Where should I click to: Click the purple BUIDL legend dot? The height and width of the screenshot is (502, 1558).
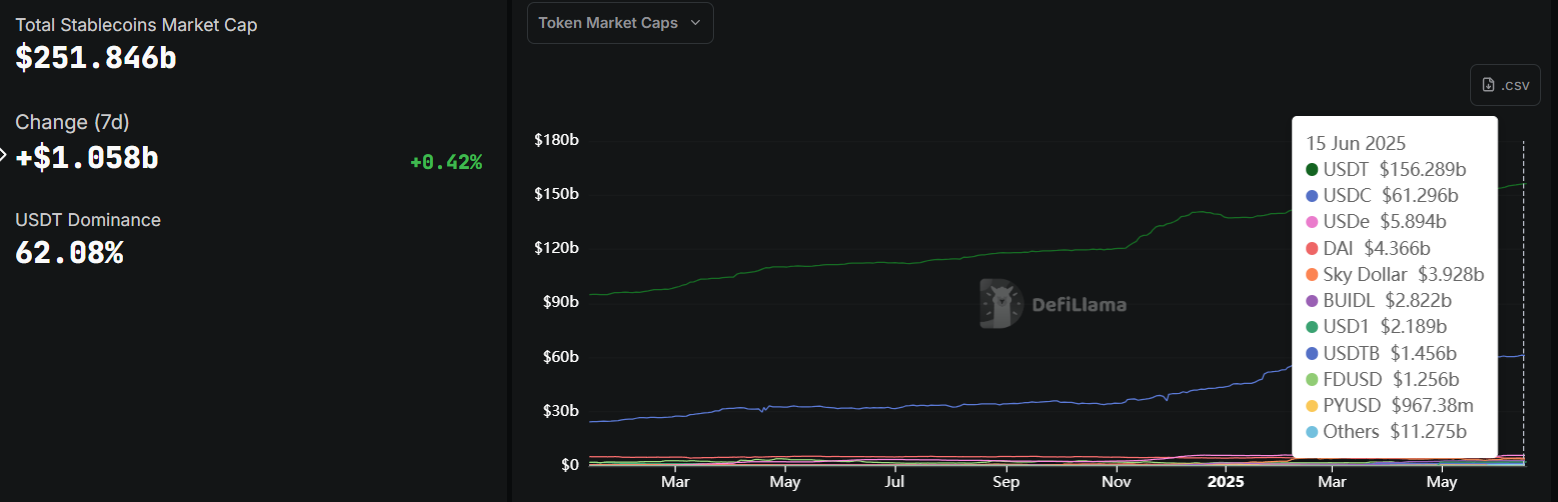coord(1312,300)
